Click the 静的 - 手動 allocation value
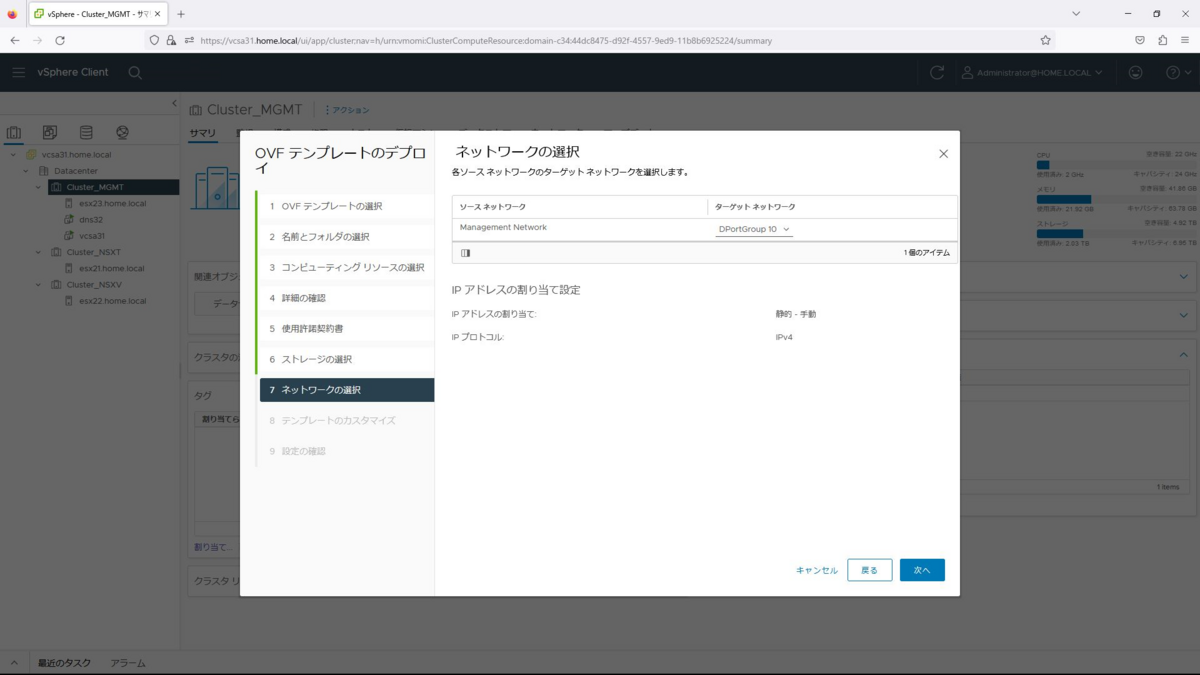 pos(796,314)
